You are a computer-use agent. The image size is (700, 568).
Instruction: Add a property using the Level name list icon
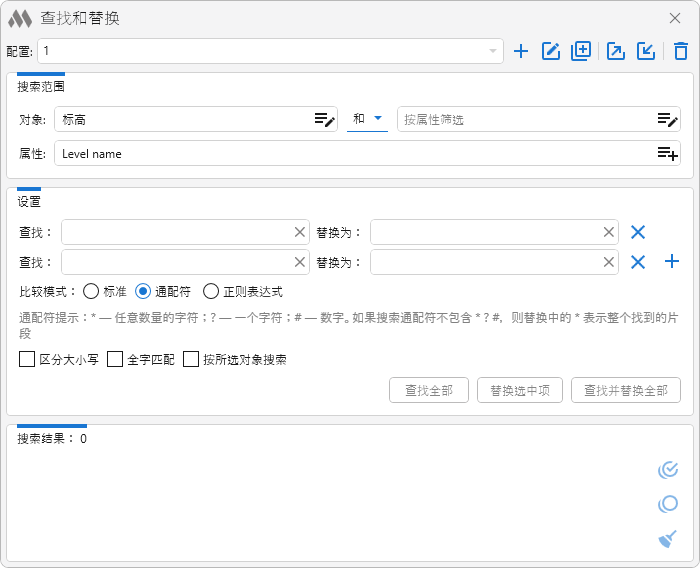(x=667, y=154)
